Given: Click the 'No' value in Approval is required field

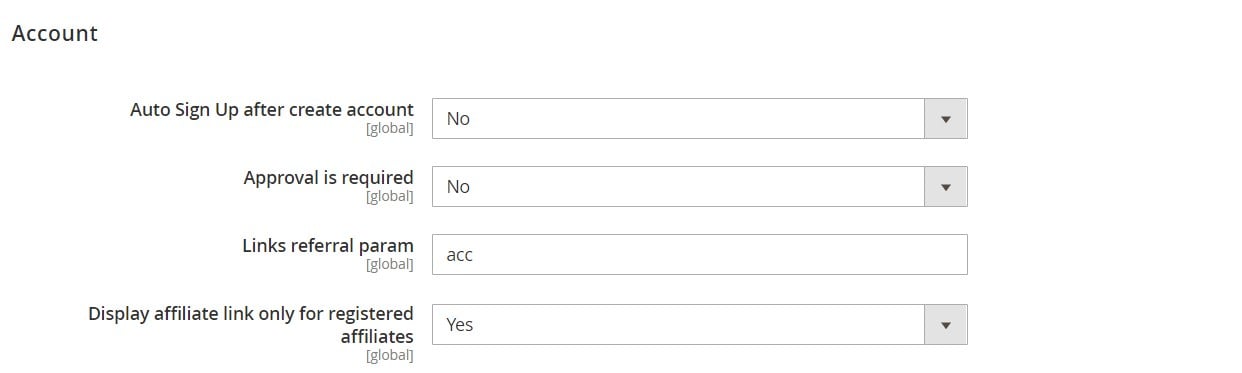Looking at the screenshot, I should click(x=458, y=187).
